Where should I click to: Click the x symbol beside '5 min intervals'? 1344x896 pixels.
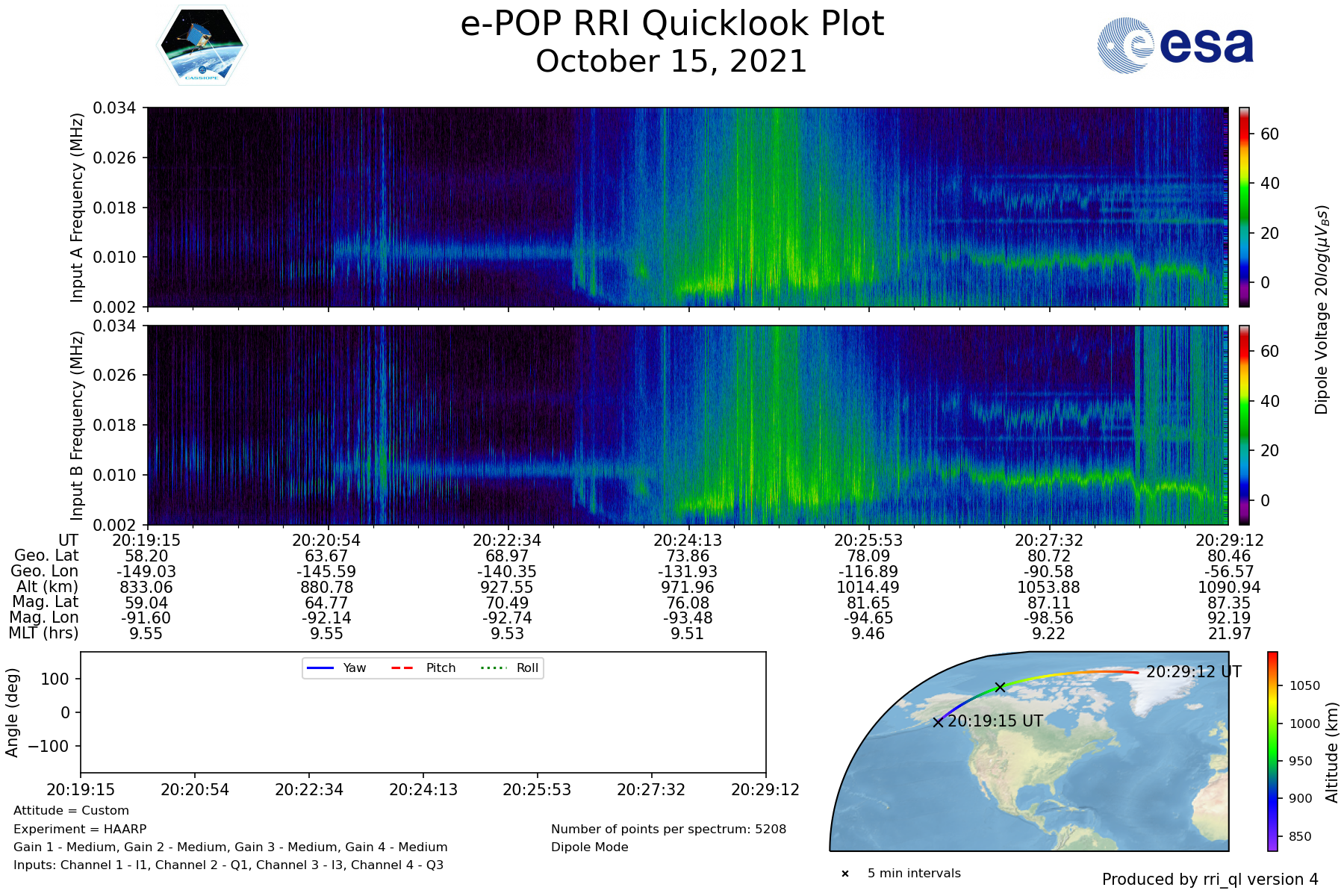[x=845, y=874]
